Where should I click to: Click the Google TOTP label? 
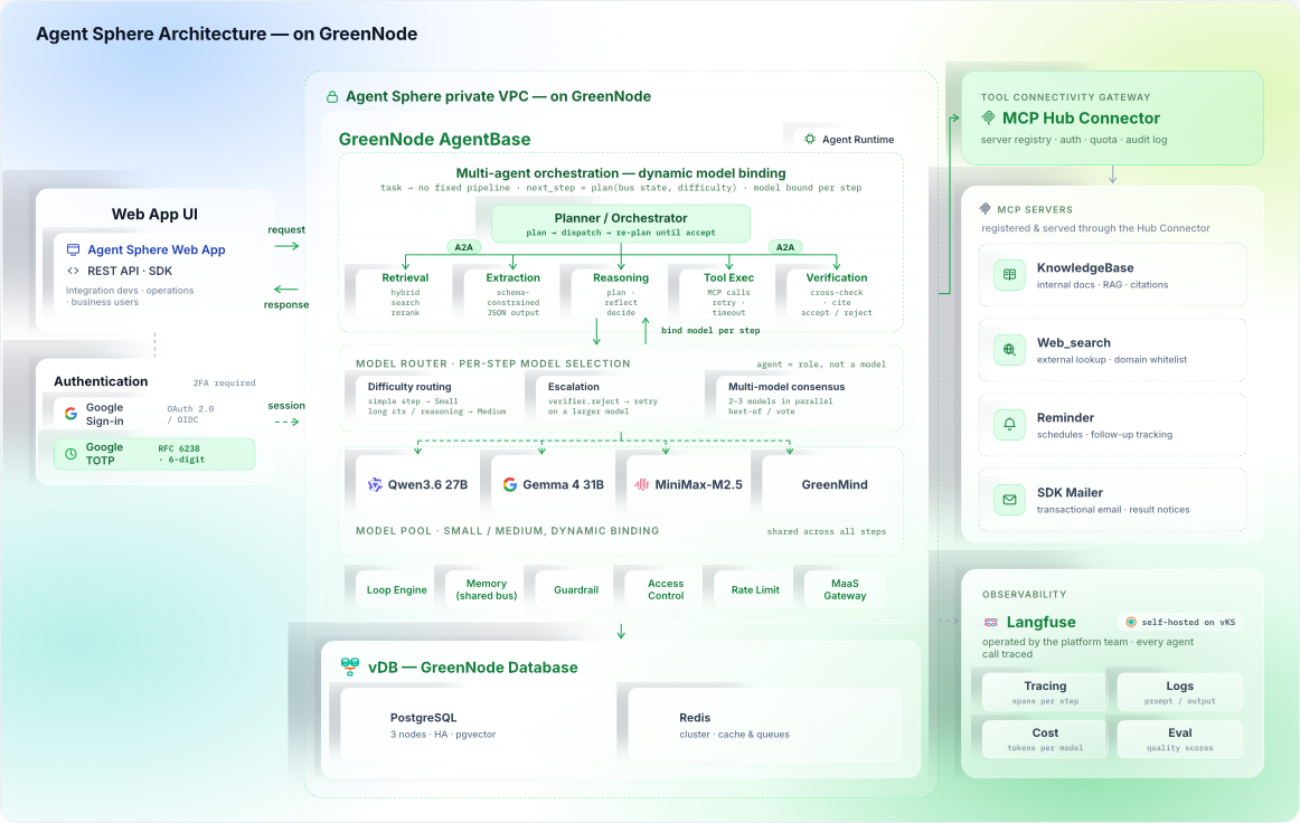[105, 454]
